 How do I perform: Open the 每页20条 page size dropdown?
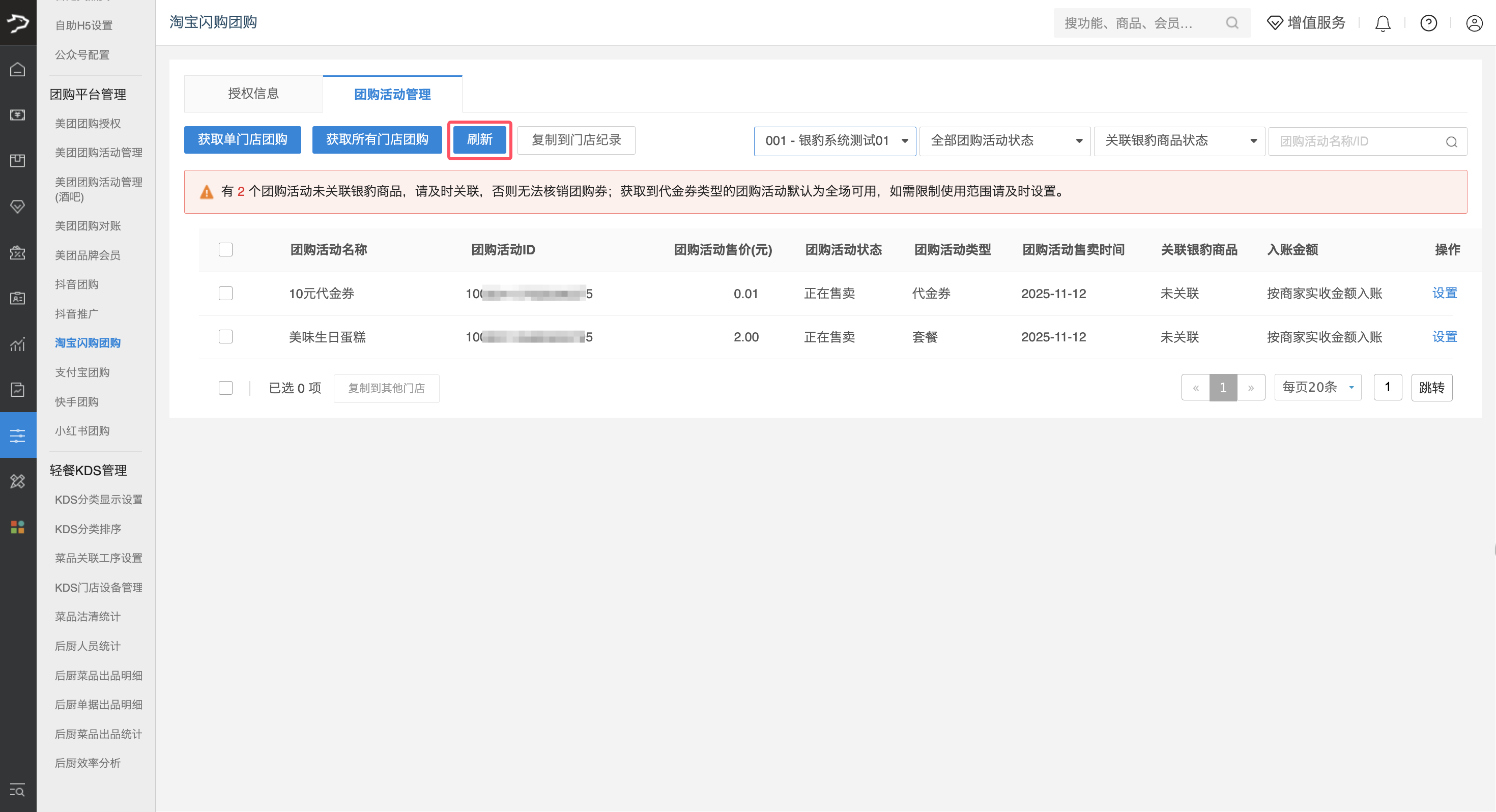click(x=1317, y=387)
